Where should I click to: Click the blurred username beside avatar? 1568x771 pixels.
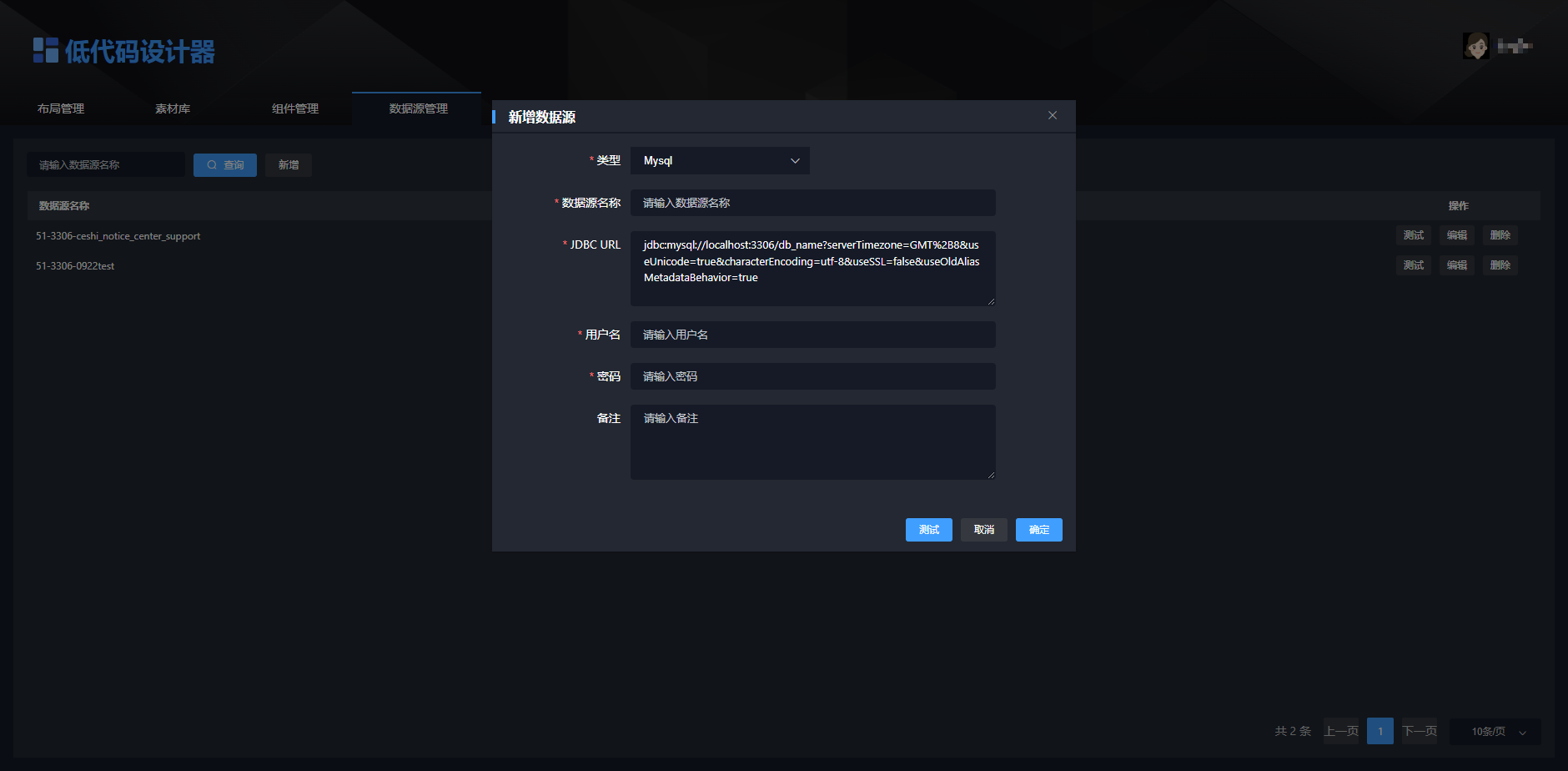point(1515,46)
